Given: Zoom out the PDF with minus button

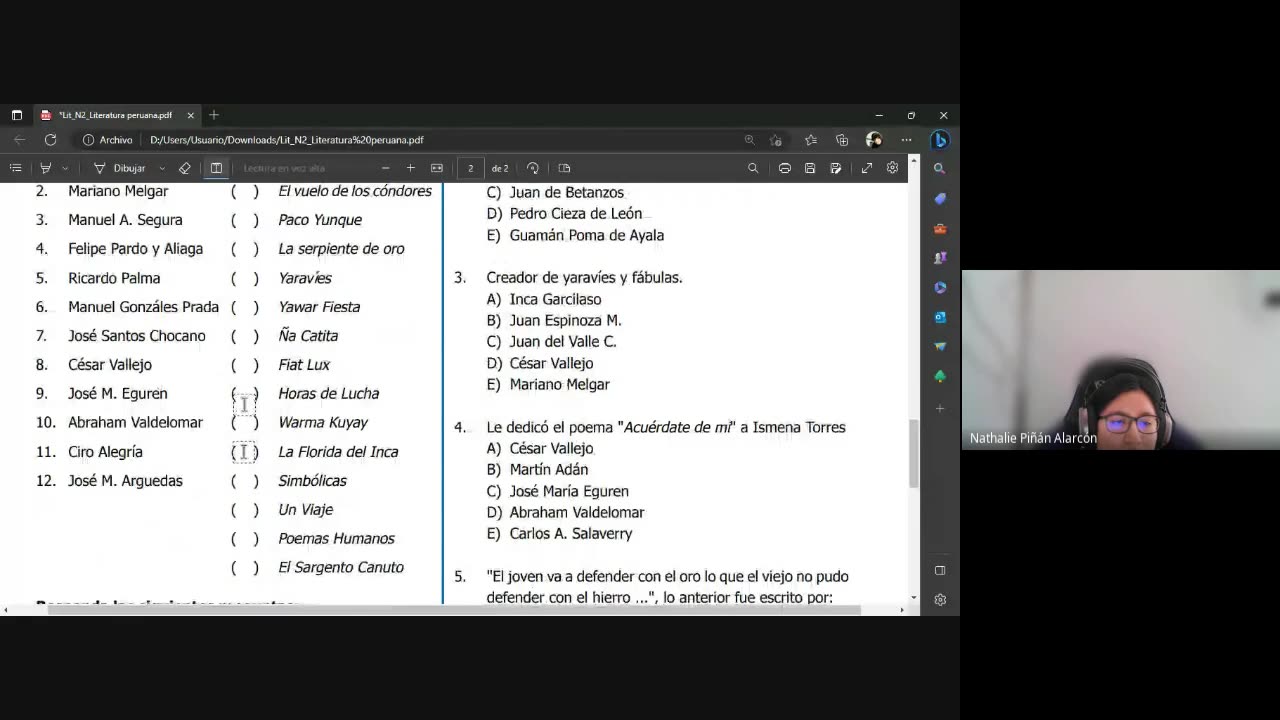Looking at the screenshot, I should click(386, 168).
